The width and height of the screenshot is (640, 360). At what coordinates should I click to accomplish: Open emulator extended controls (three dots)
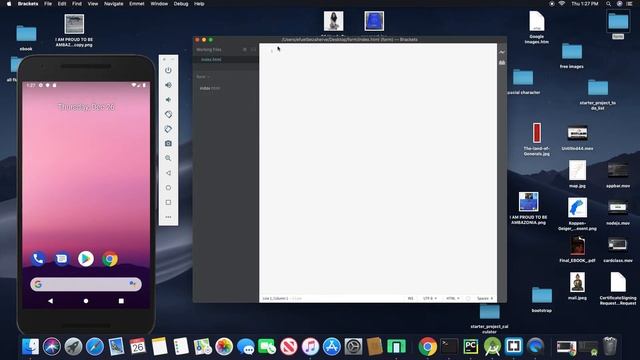tap(168, 217)
